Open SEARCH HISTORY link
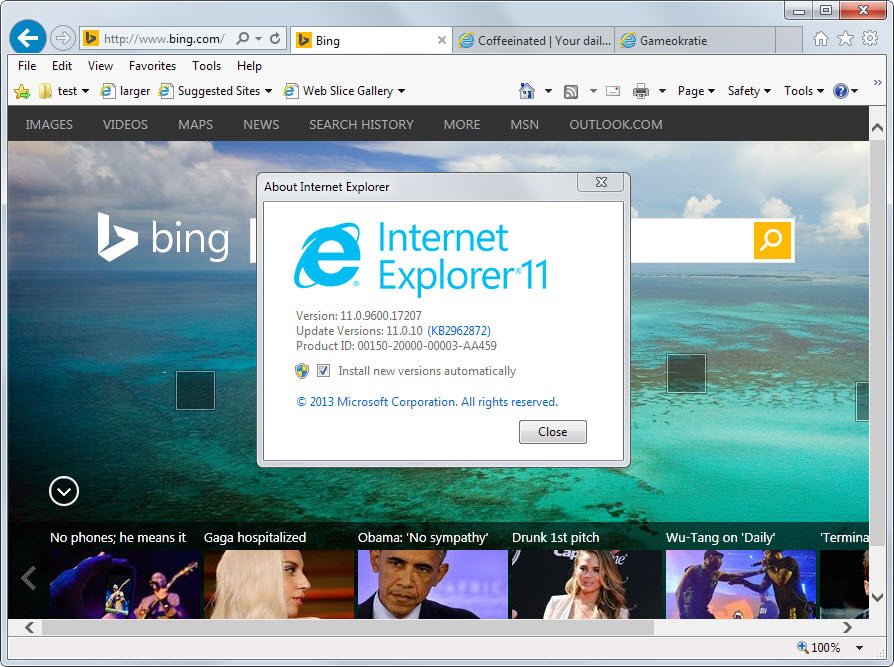Viewport: 894px width, 667px height. pos(361,124)
